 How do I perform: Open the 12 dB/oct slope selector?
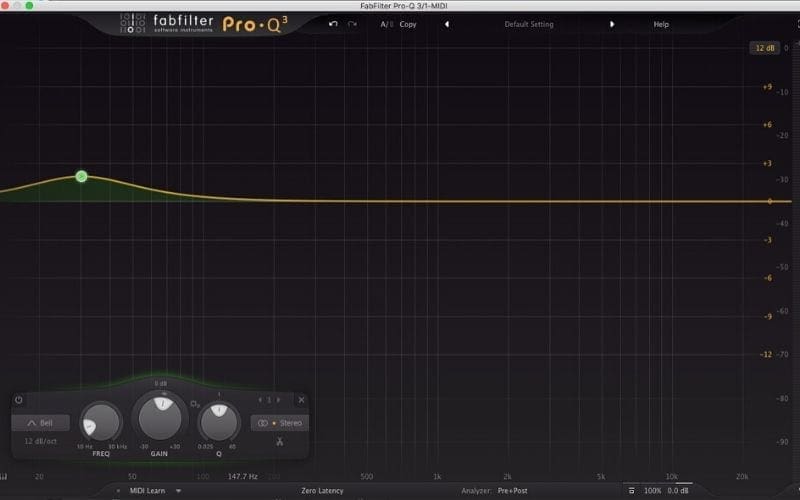(x=40, y=441)
